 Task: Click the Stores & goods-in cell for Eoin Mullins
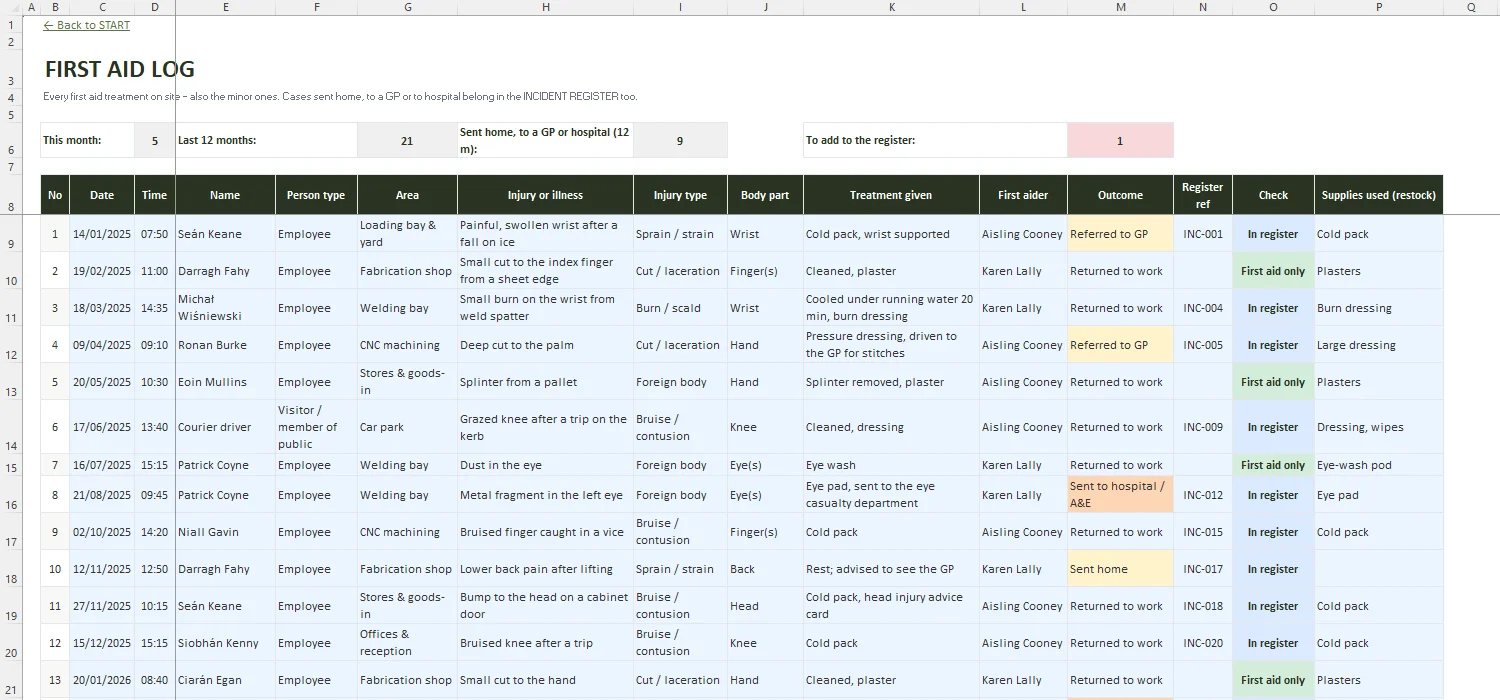(x=407, y=382)
